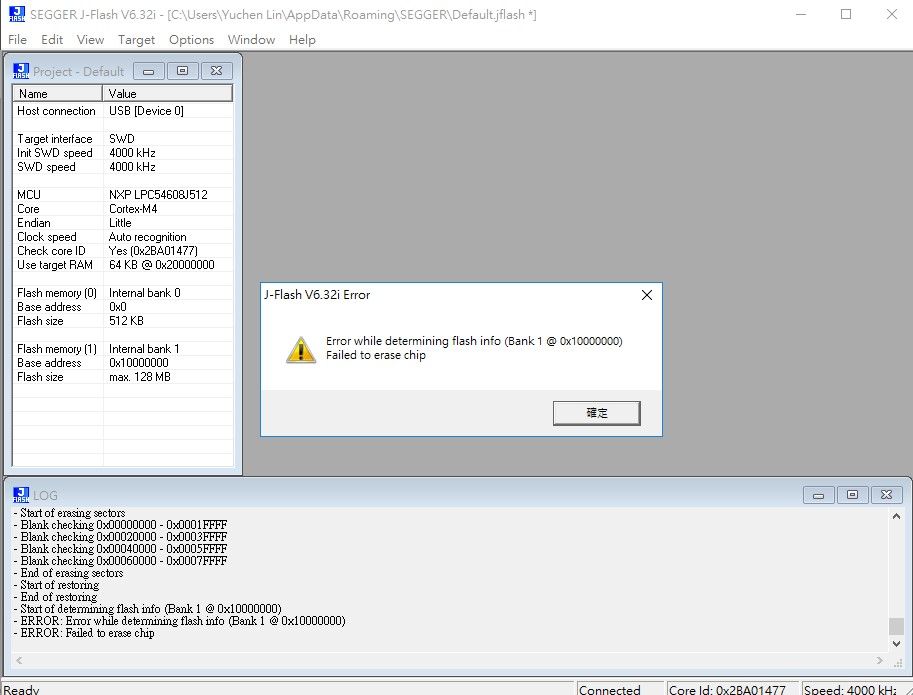Open the Help menu
Screen dimensions: 913x695
click(x=302, y=40)
